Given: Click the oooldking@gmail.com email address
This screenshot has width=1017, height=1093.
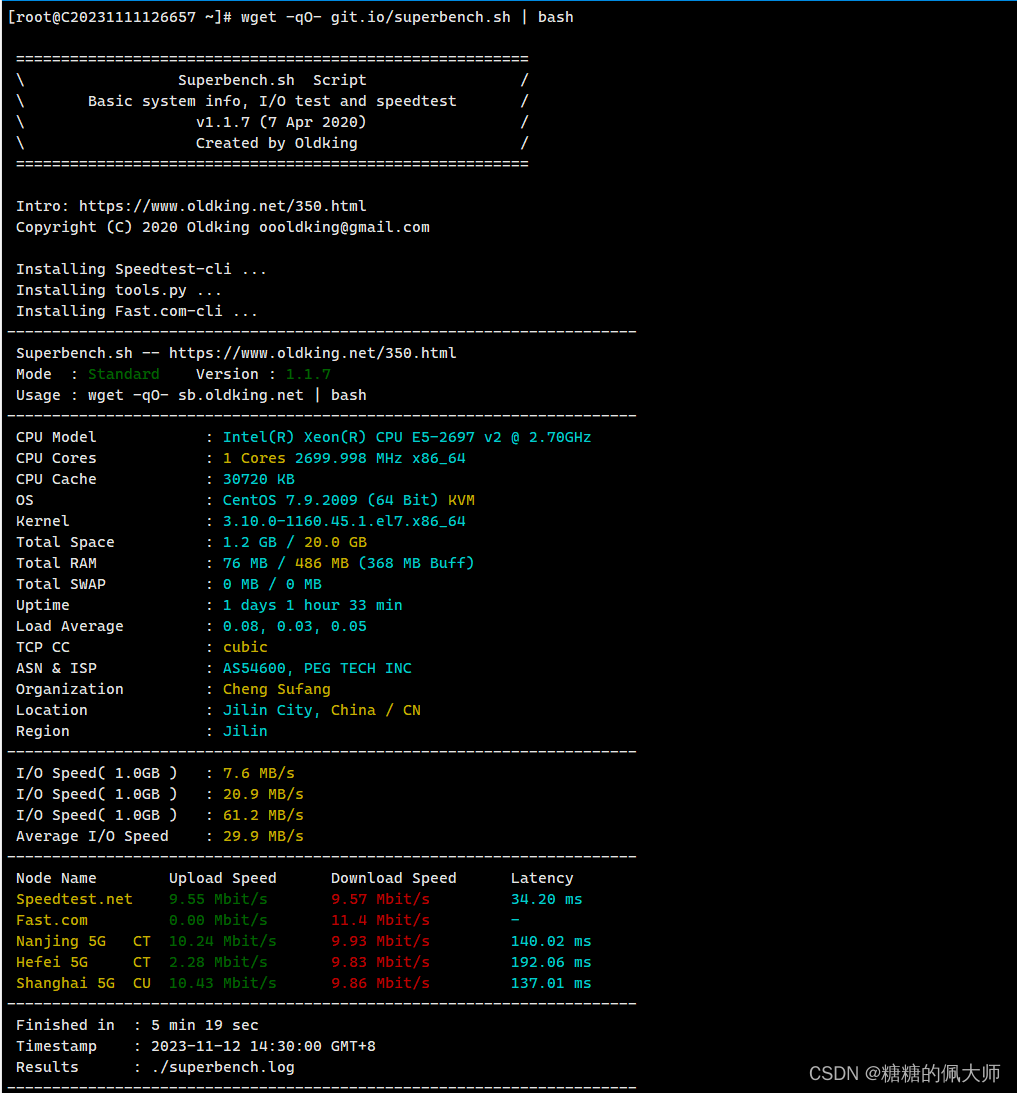Looking at the screenshot, I should 344,227.
